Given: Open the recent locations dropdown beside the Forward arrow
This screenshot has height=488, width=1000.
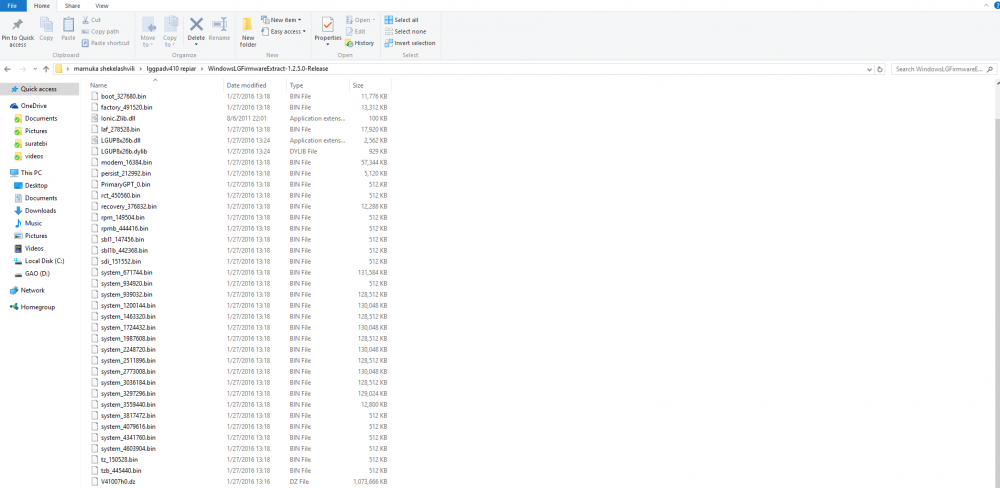Looking at the screenshot, I should click(32, 69).
